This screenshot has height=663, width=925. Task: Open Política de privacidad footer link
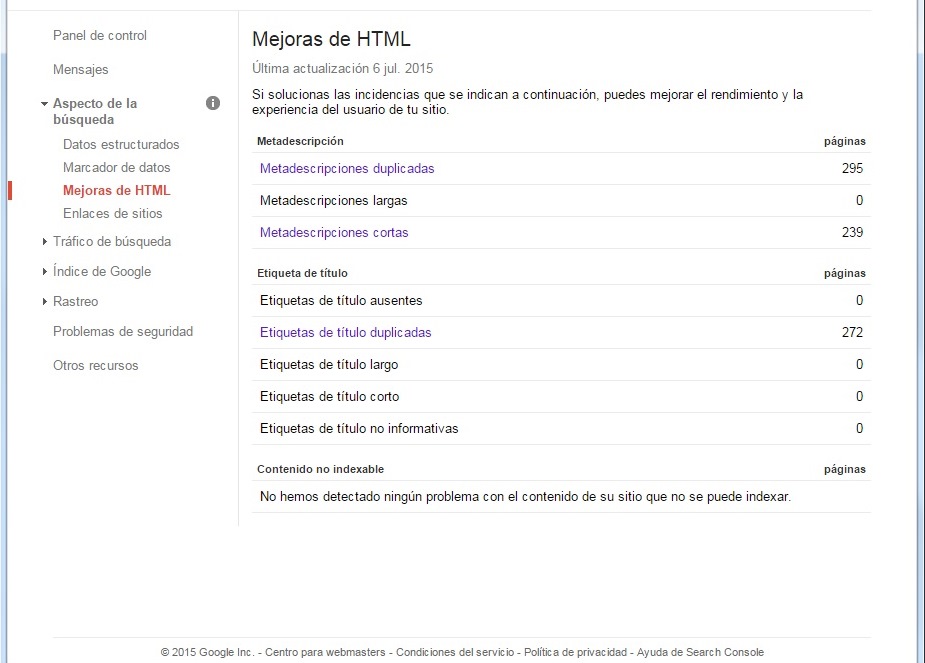coord(575,652)
